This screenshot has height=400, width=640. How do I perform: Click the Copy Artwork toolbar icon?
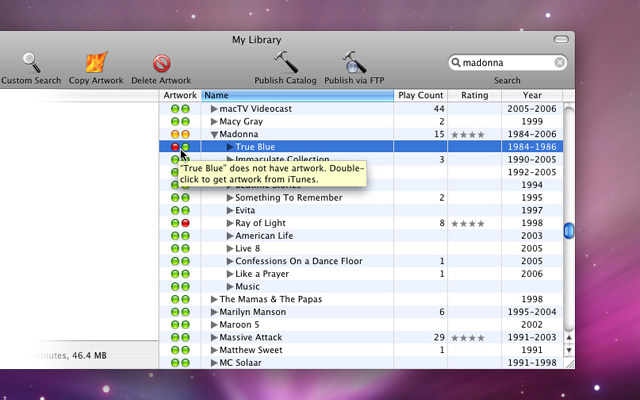(x=96, y=63)
